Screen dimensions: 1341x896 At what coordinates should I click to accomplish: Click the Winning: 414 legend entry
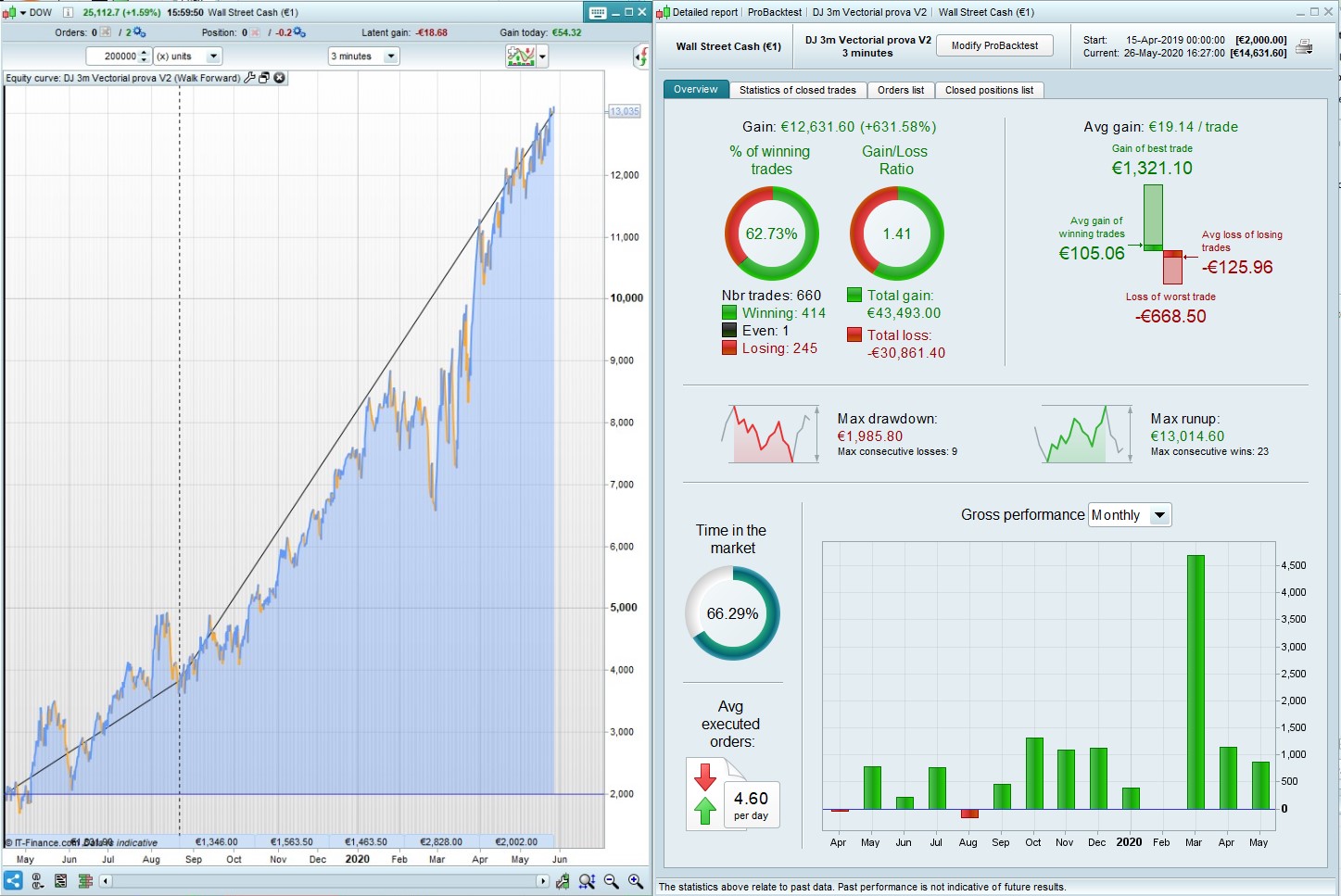click(x=774, y=313)
